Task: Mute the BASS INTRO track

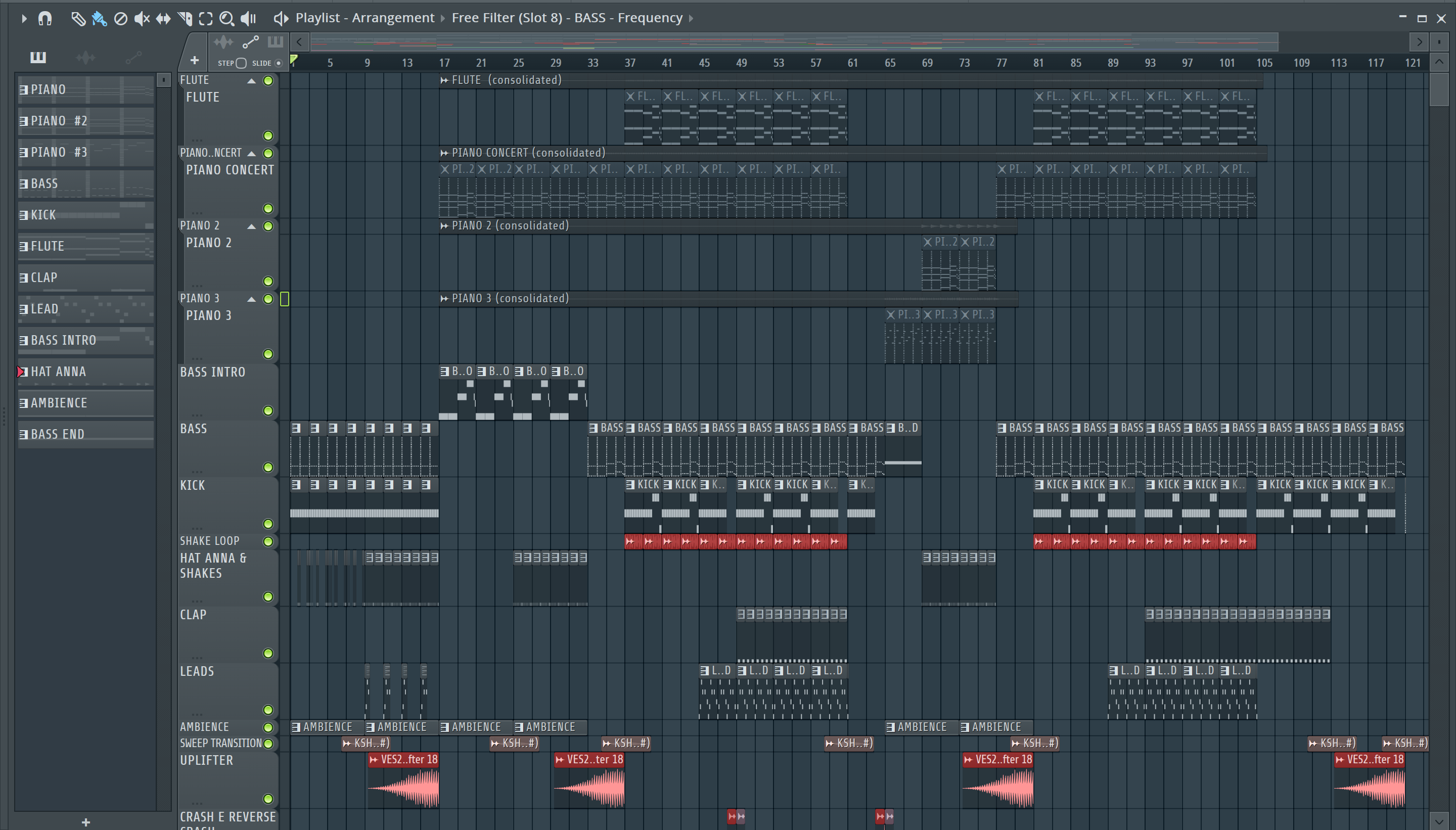Action: (x=268, y=410)
